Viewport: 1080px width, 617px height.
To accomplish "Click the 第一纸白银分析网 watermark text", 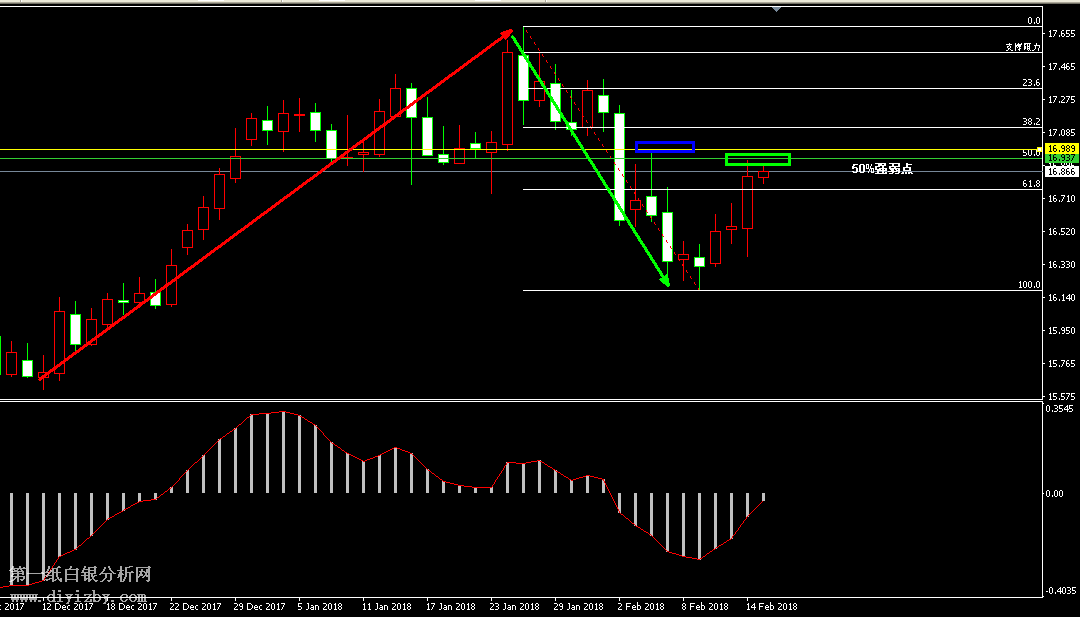I will [x=80, y=575].
